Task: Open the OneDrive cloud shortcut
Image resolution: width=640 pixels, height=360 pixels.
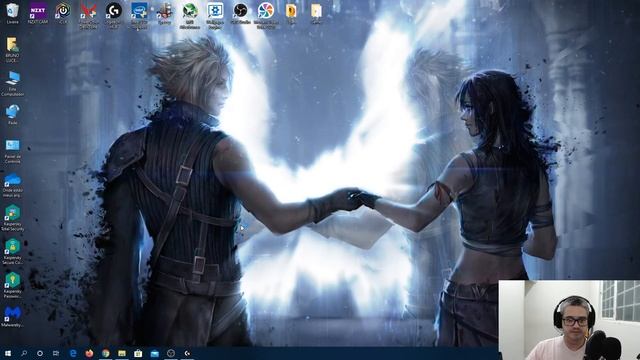Action: point(12,185)
